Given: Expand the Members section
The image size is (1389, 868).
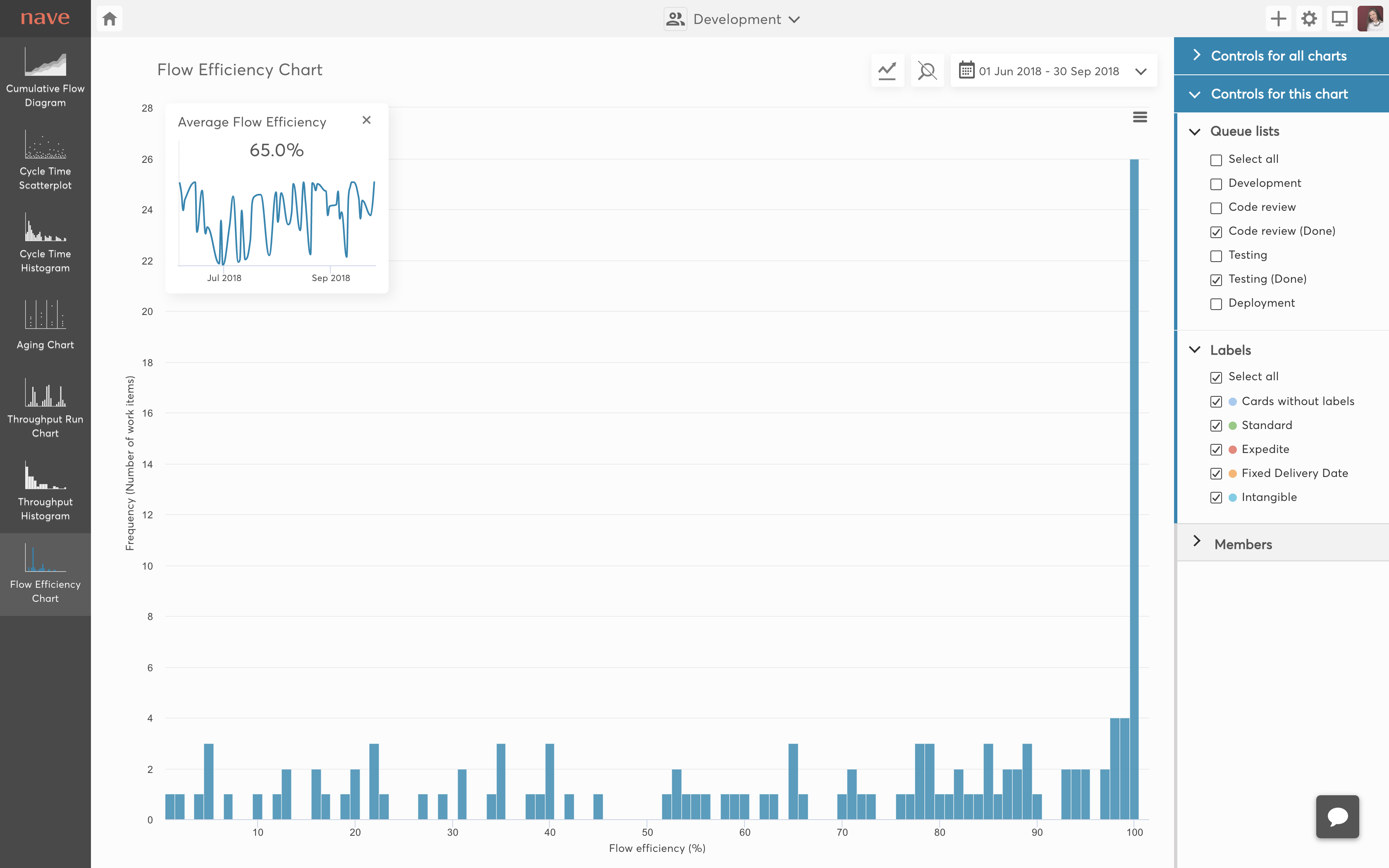Looking at the screenshot, I should pyautogui.click(x=1243, y=544).
